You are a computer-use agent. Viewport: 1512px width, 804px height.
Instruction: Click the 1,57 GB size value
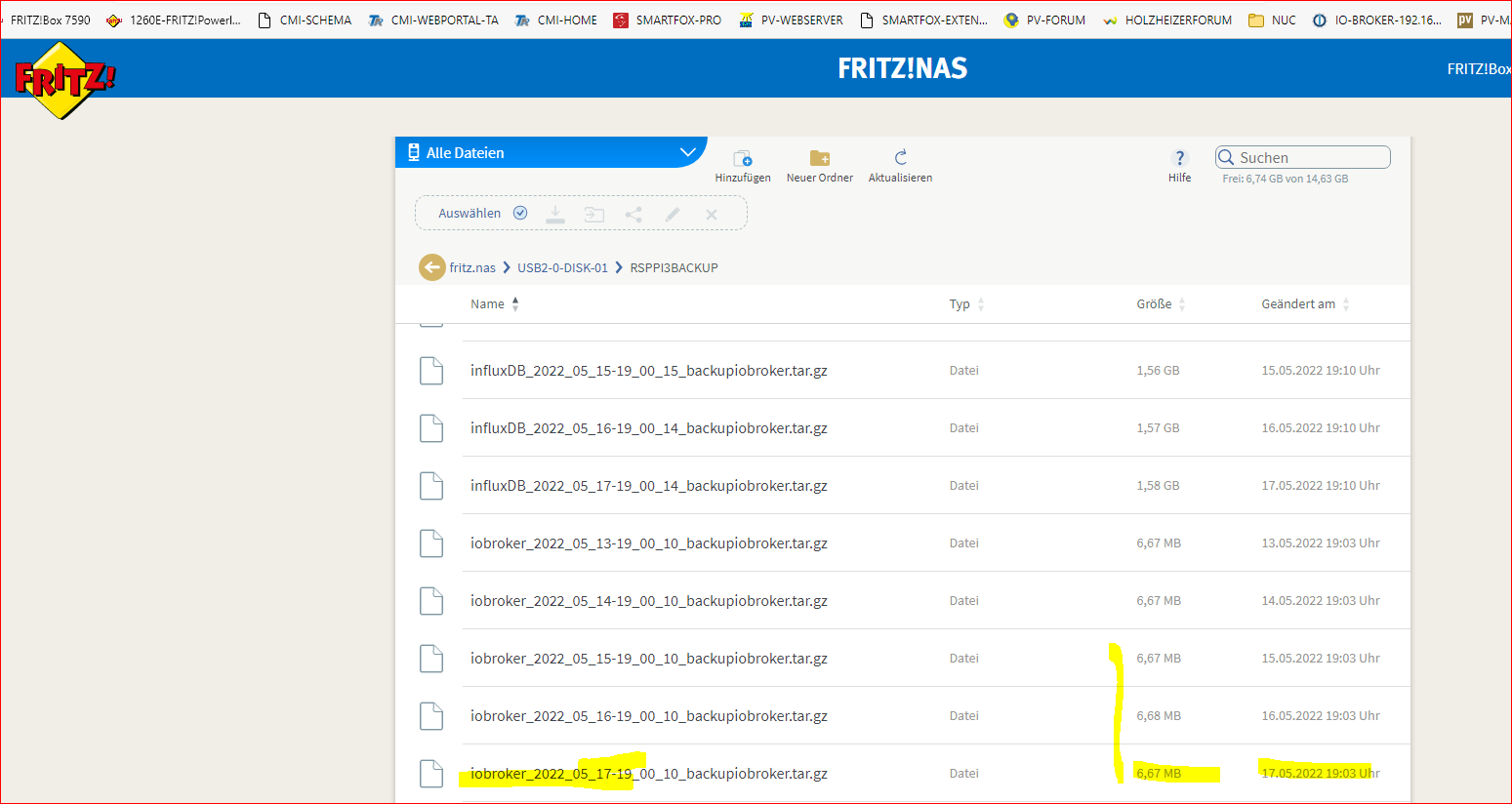tap(1158, 428)
